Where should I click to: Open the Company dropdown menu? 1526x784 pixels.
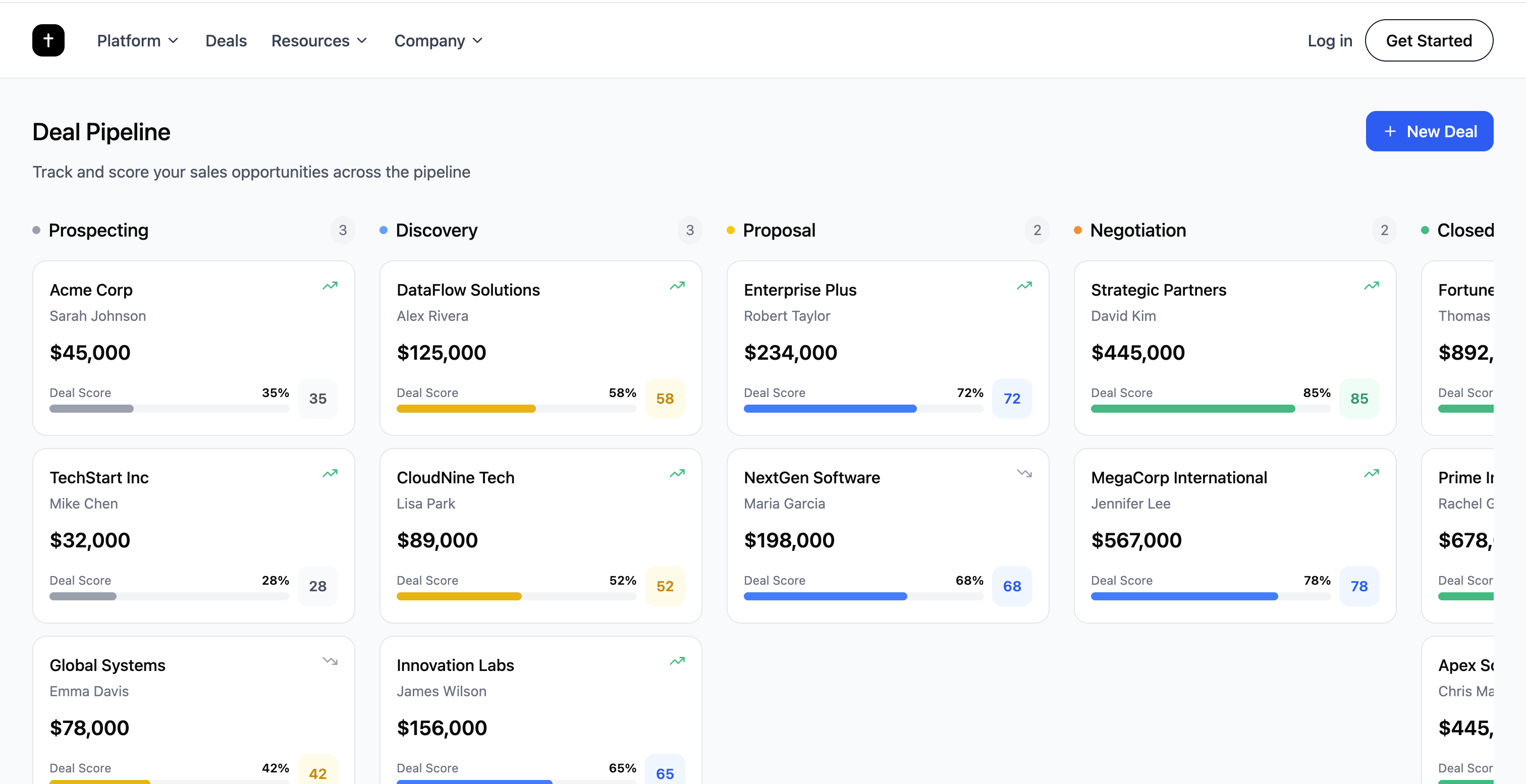[439, 40]
